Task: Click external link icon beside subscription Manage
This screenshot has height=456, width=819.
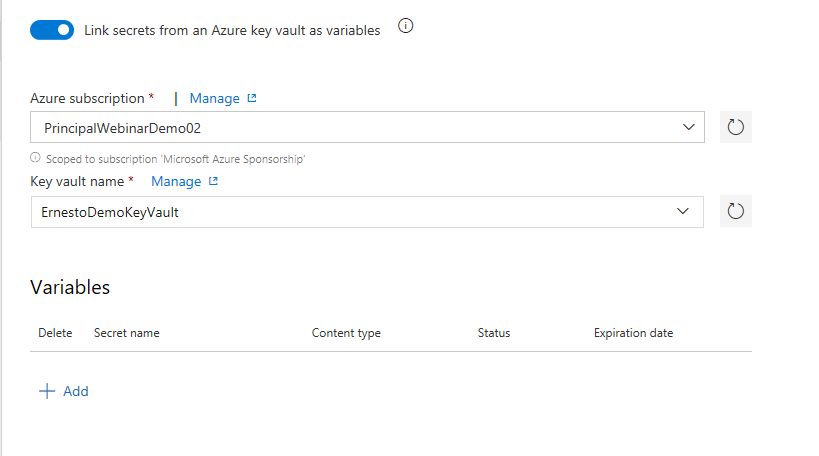Action: click(x=252, y=98)
